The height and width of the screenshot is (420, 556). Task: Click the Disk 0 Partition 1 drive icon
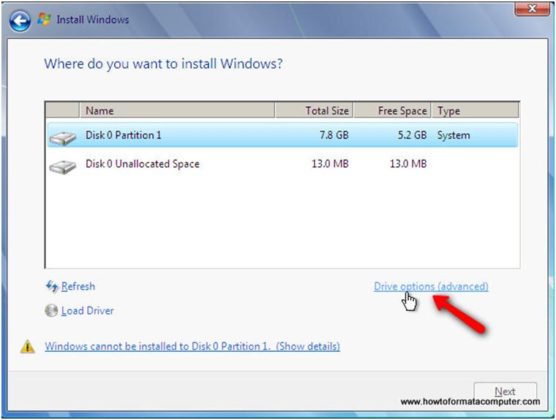(x=63, y=138)
